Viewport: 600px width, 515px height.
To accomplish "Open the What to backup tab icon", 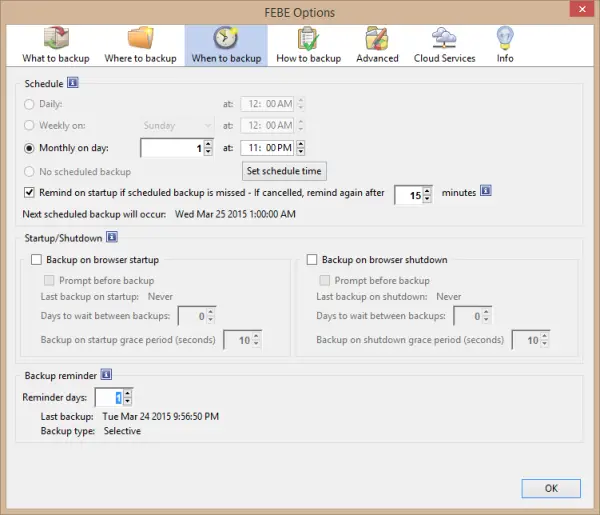I will pyautogui.click(x=56, y=38).
